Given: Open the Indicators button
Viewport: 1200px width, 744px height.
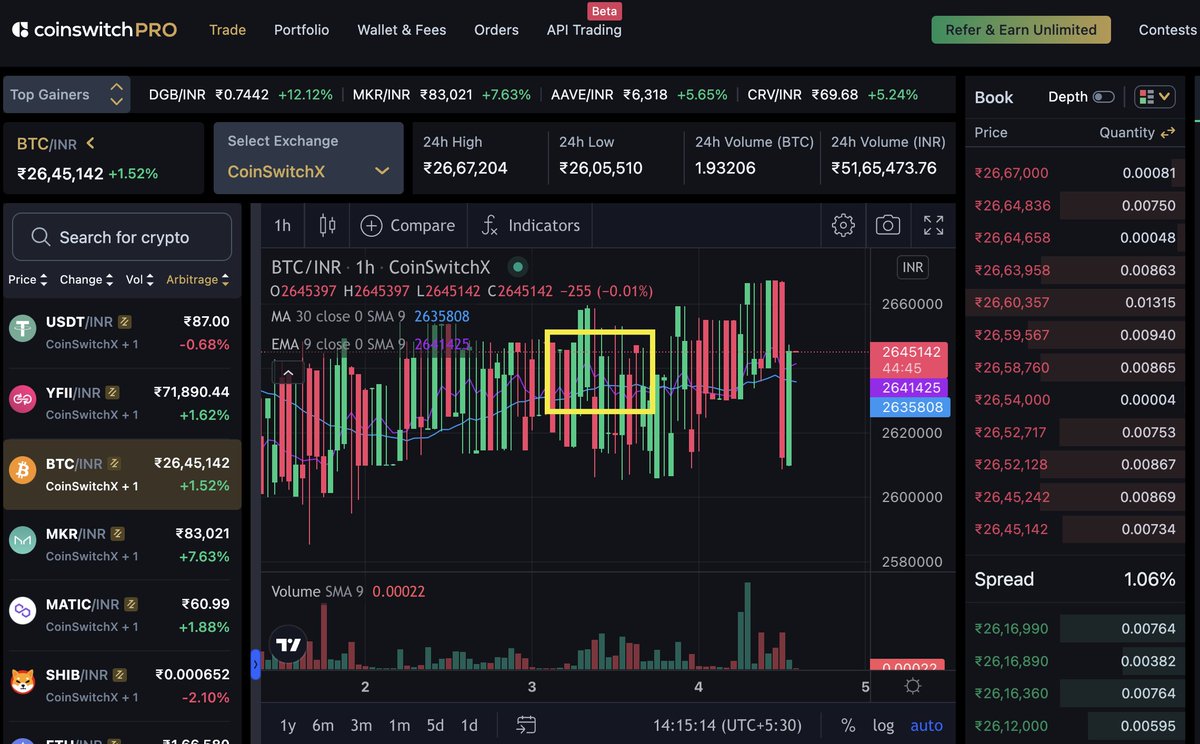Looking at the screenshot, I should [x=530, y=225].
